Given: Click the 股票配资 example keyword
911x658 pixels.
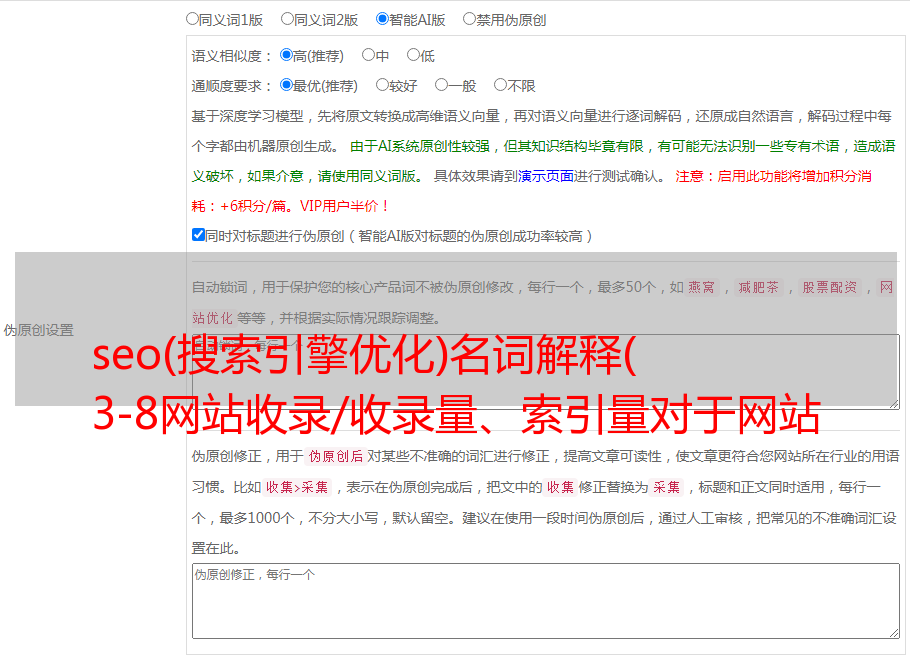Looking at the screenshot, I should 829,287.
